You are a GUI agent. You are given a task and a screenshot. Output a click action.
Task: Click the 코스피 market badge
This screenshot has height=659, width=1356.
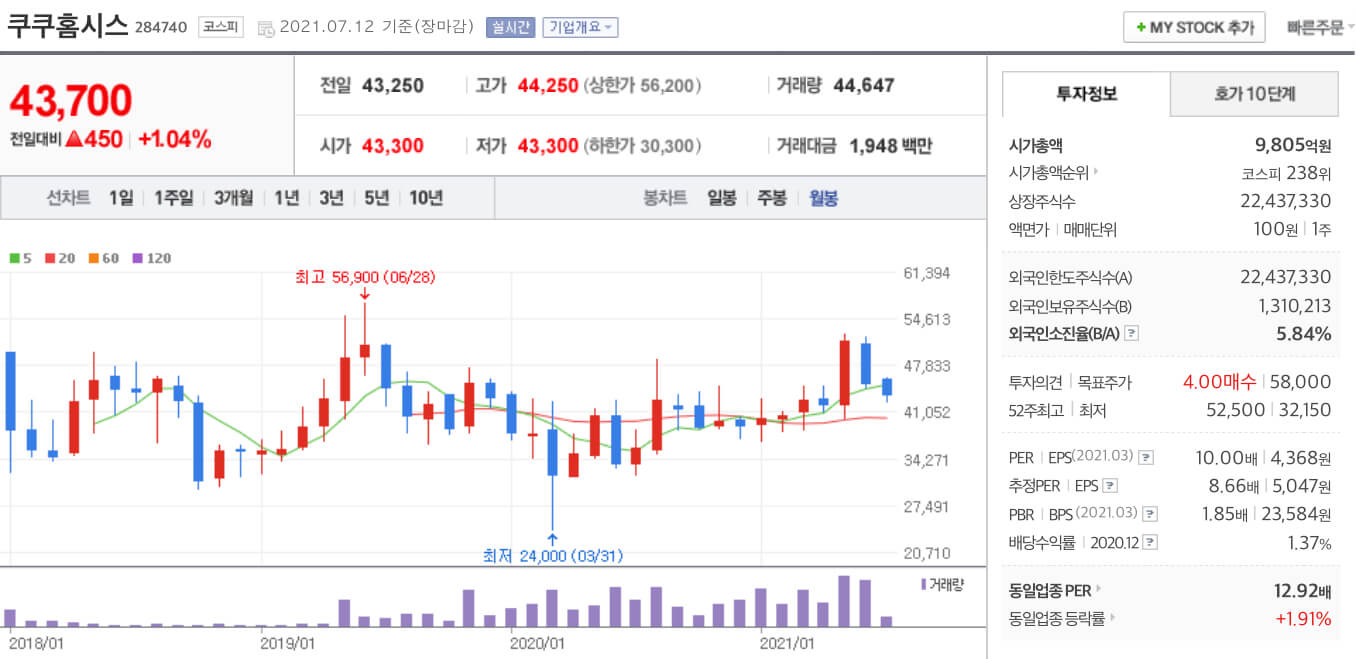(x=220, y=27)
